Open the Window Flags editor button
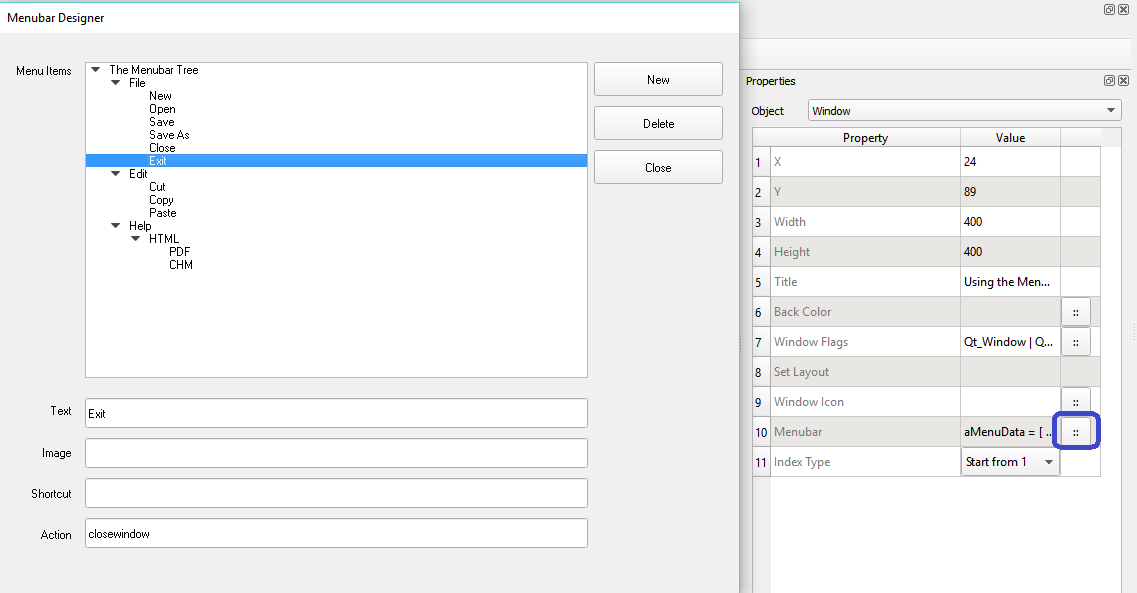Screen dimensions: 1137x593 point(1075,341)
